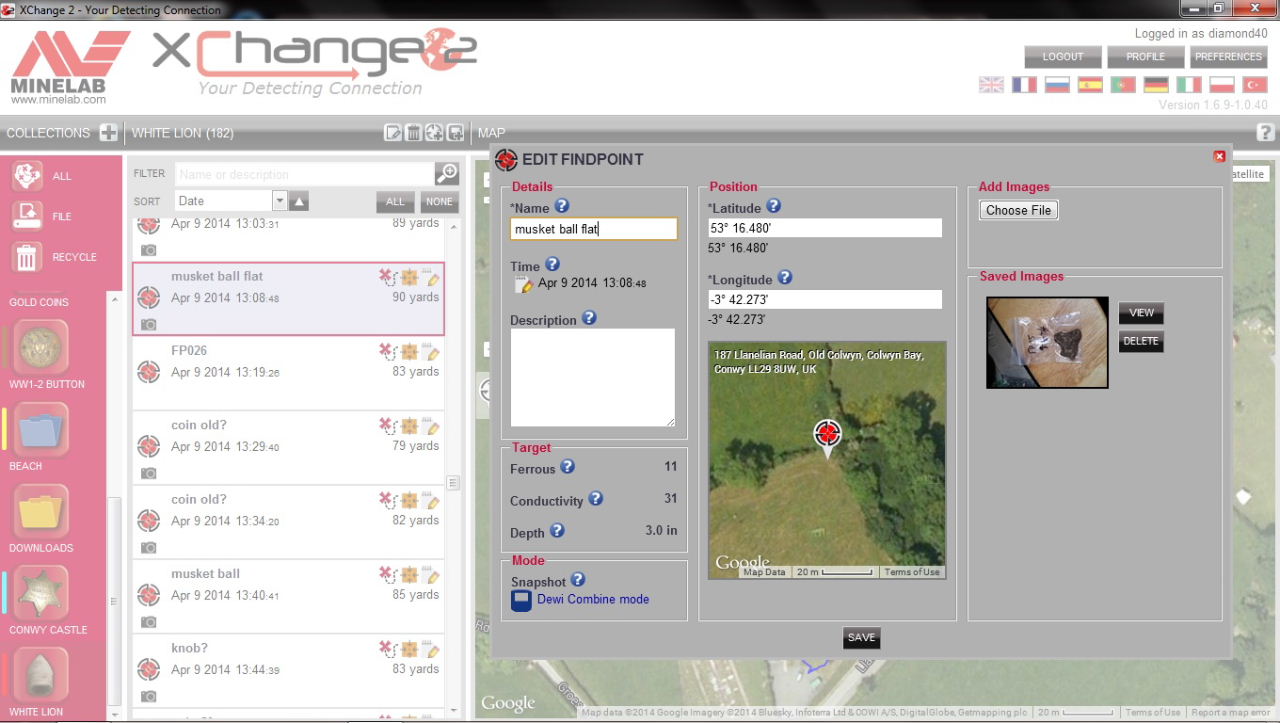
Task: Click VIEW for the saved image
Action: point(1141,312)
